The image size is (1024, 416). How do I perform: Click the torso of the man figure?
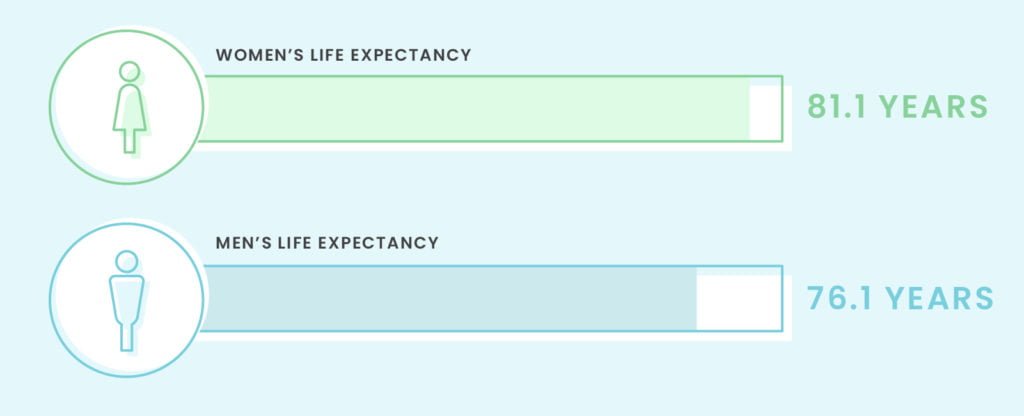pyautogui.click(x=126, y=297)
